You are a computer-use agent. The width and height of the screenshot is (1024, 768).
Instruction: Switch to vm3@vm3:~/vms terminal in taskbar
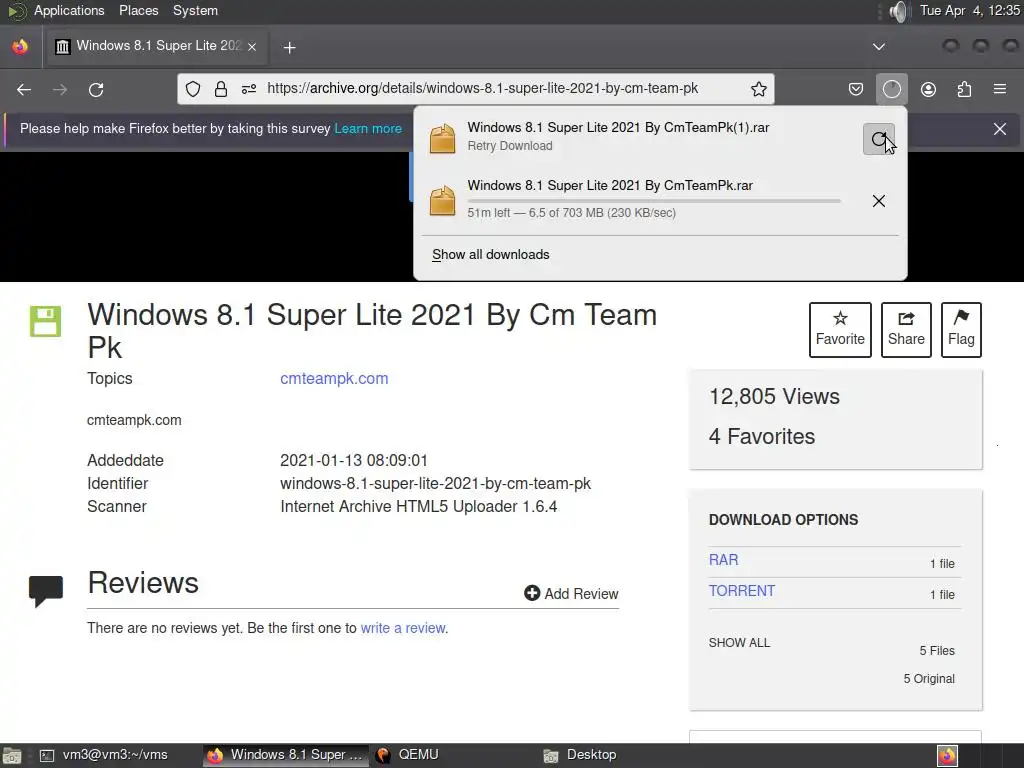(x=103, y=755)
